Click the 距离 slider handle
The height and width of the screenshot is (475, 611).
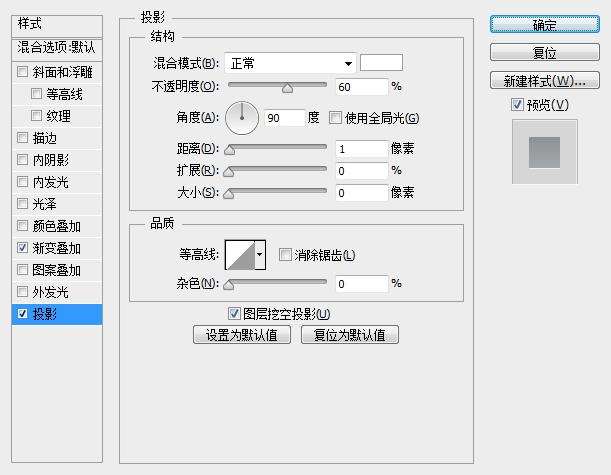click(230, 149)
